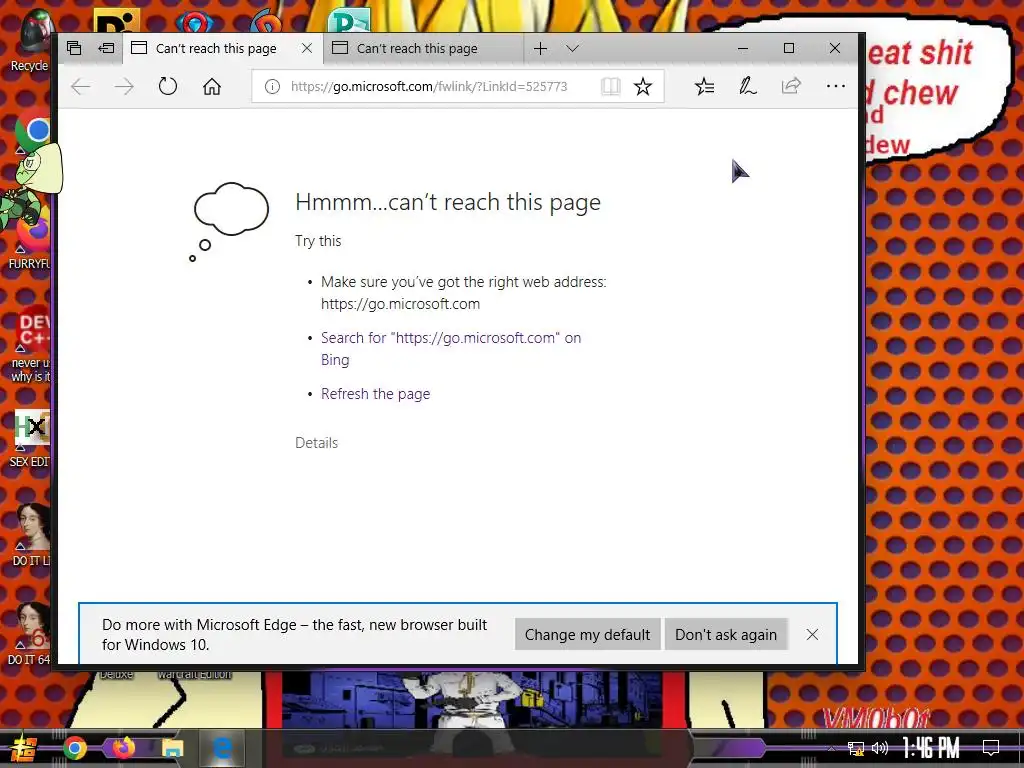The image size is (1024, 768).
Task: Click Don't ask again button
Action: coord(726,635)
